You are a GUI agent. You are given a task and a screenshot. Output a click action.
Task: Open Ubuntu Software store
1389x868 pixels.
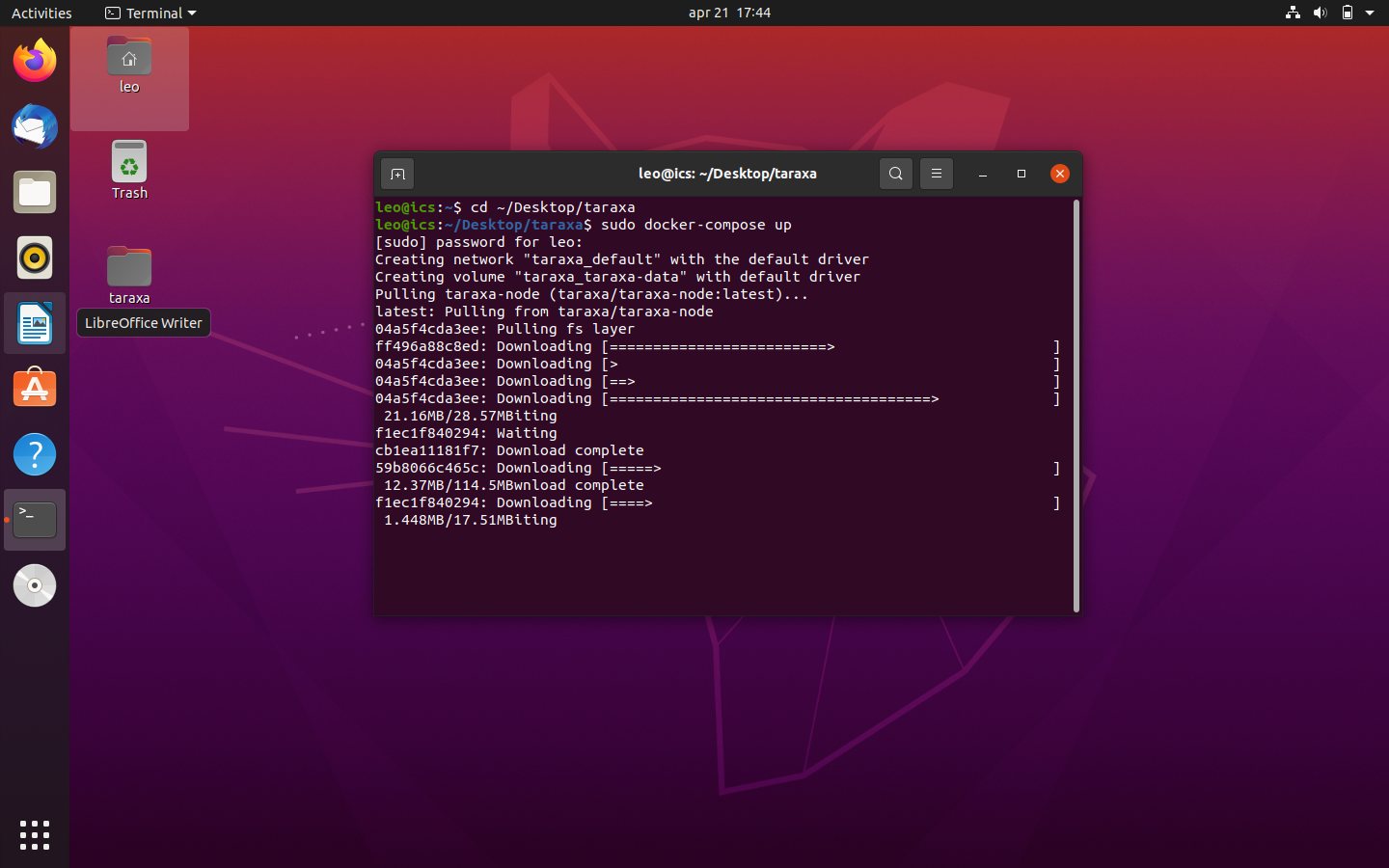35,390
